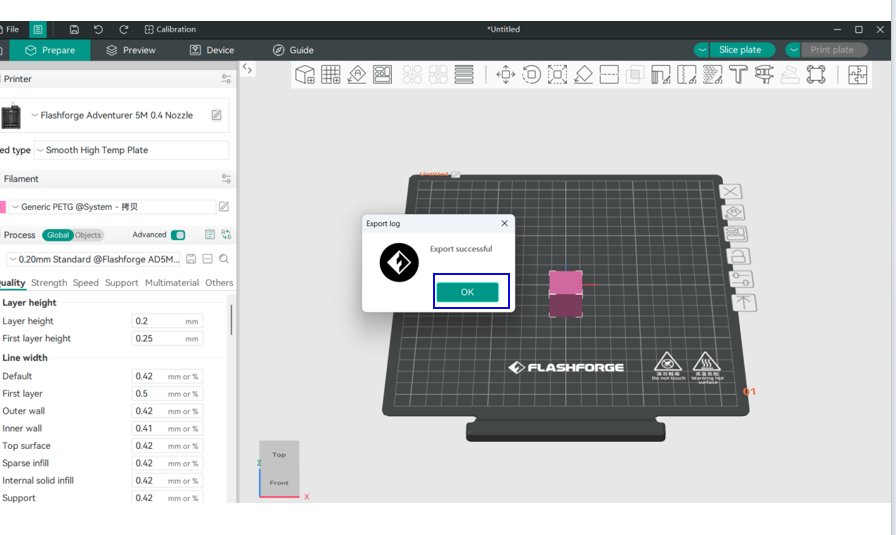This screenshot has width=896, height=535.
Task: Click the plate lock icon on bed
Action: 738,257
